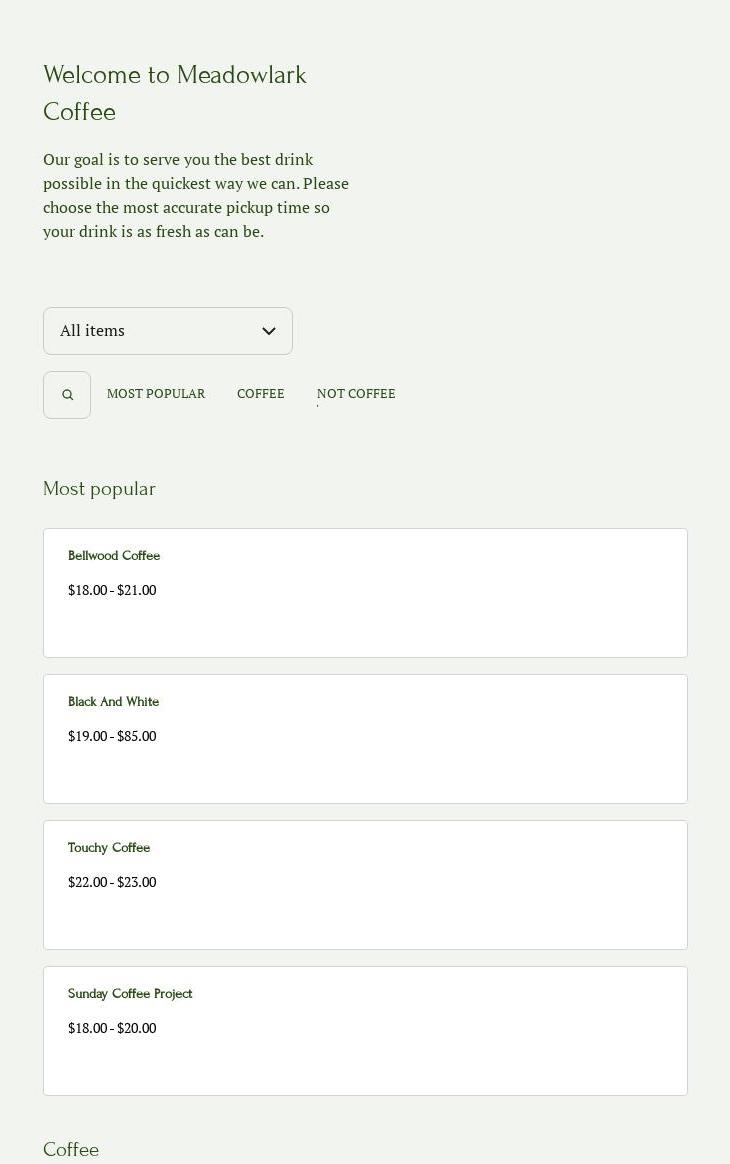Click the Coffee section heading
Viewport: 730px width, 1164px height.
click(71, 1150)
